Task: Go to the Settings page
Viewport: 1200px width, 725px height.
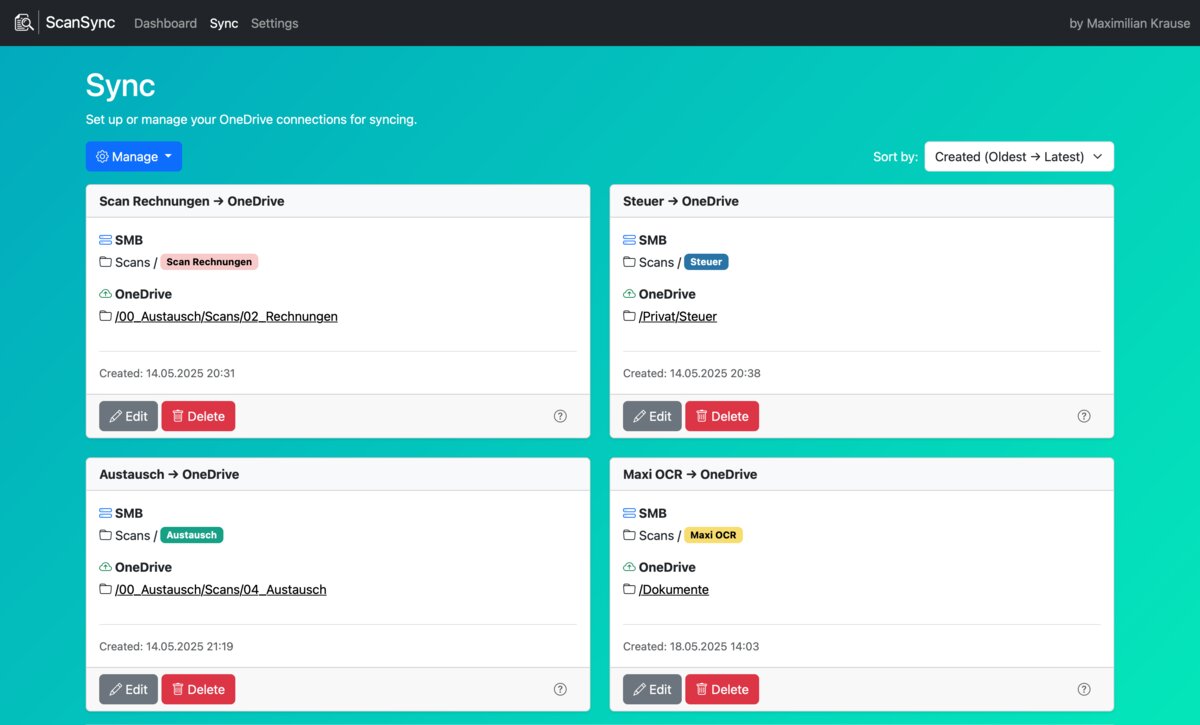Action: click(x=274, y=23)
